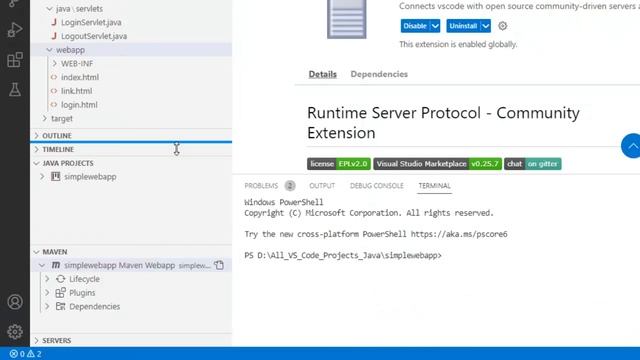Open the Accounts icon in activity bar

click(15, 302)
